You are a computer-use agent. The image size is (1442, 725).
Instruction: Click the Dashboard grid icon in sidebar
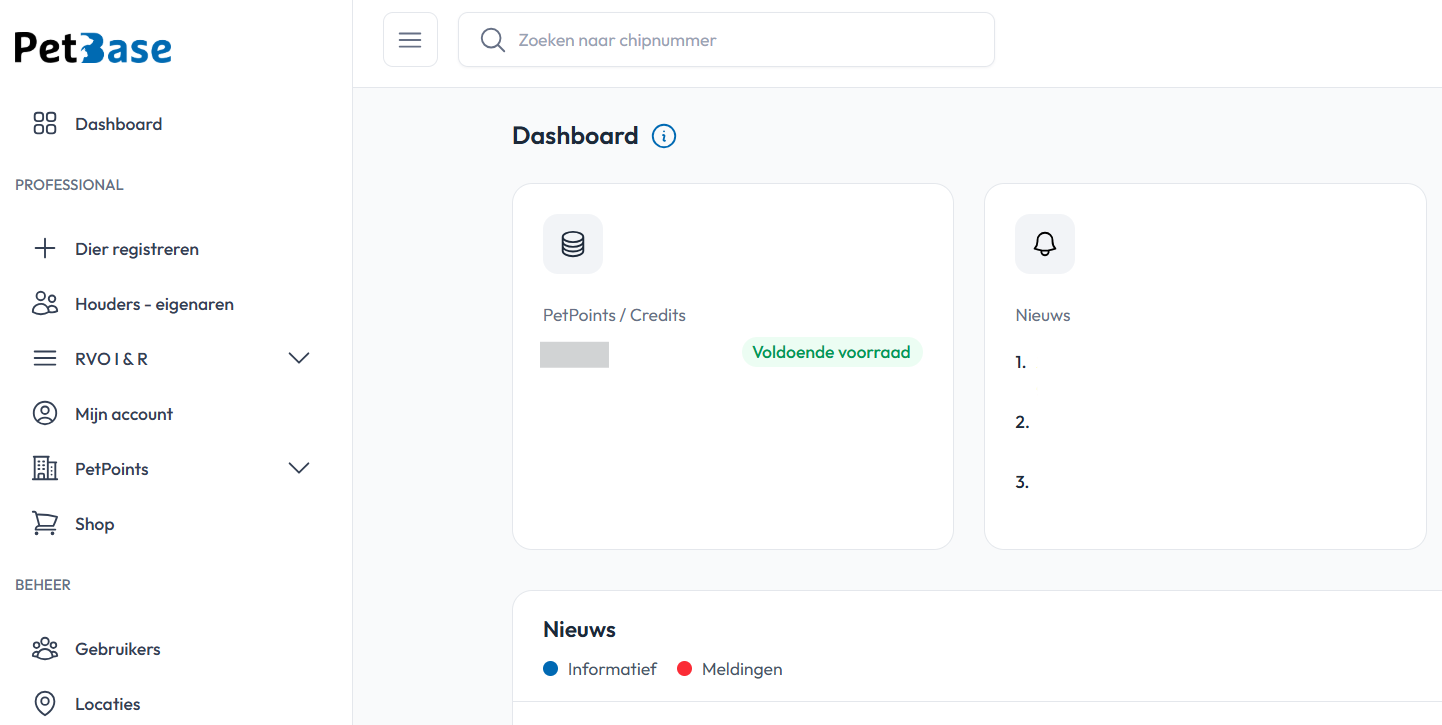(x=45, y=124)
